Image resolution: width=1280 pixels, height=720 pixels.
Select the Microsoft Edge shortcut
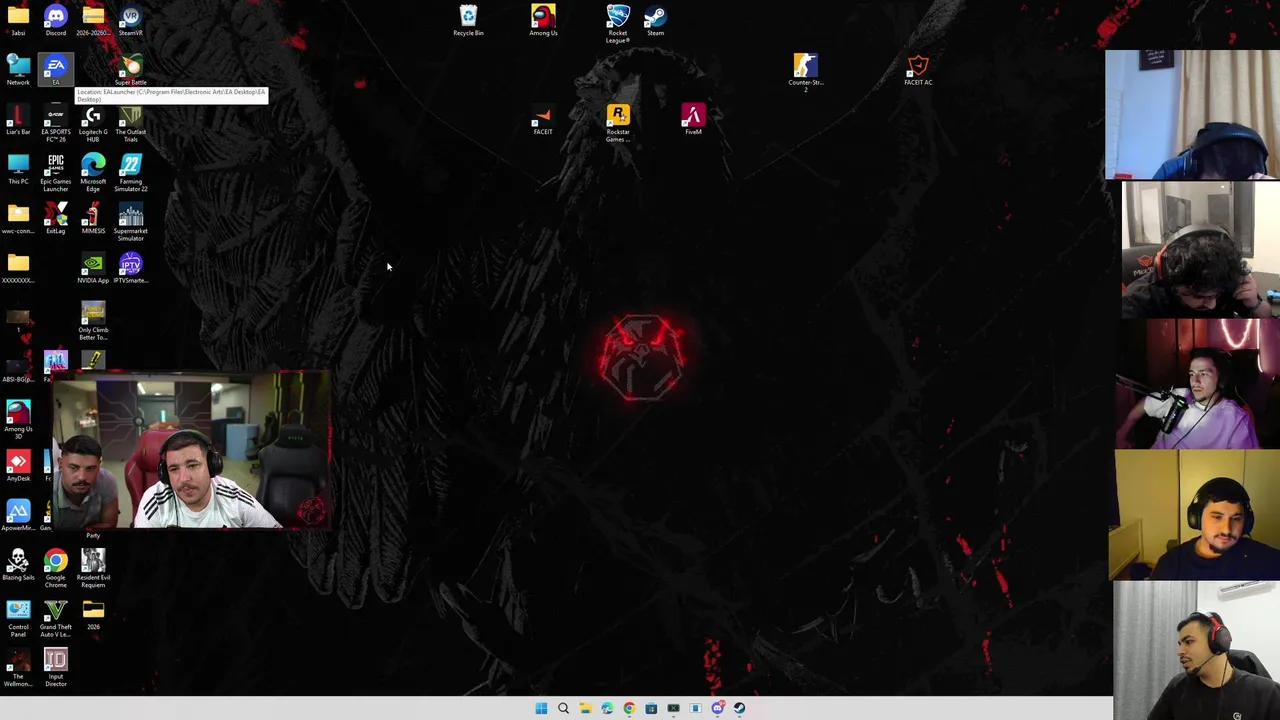(x=93, y=172)
